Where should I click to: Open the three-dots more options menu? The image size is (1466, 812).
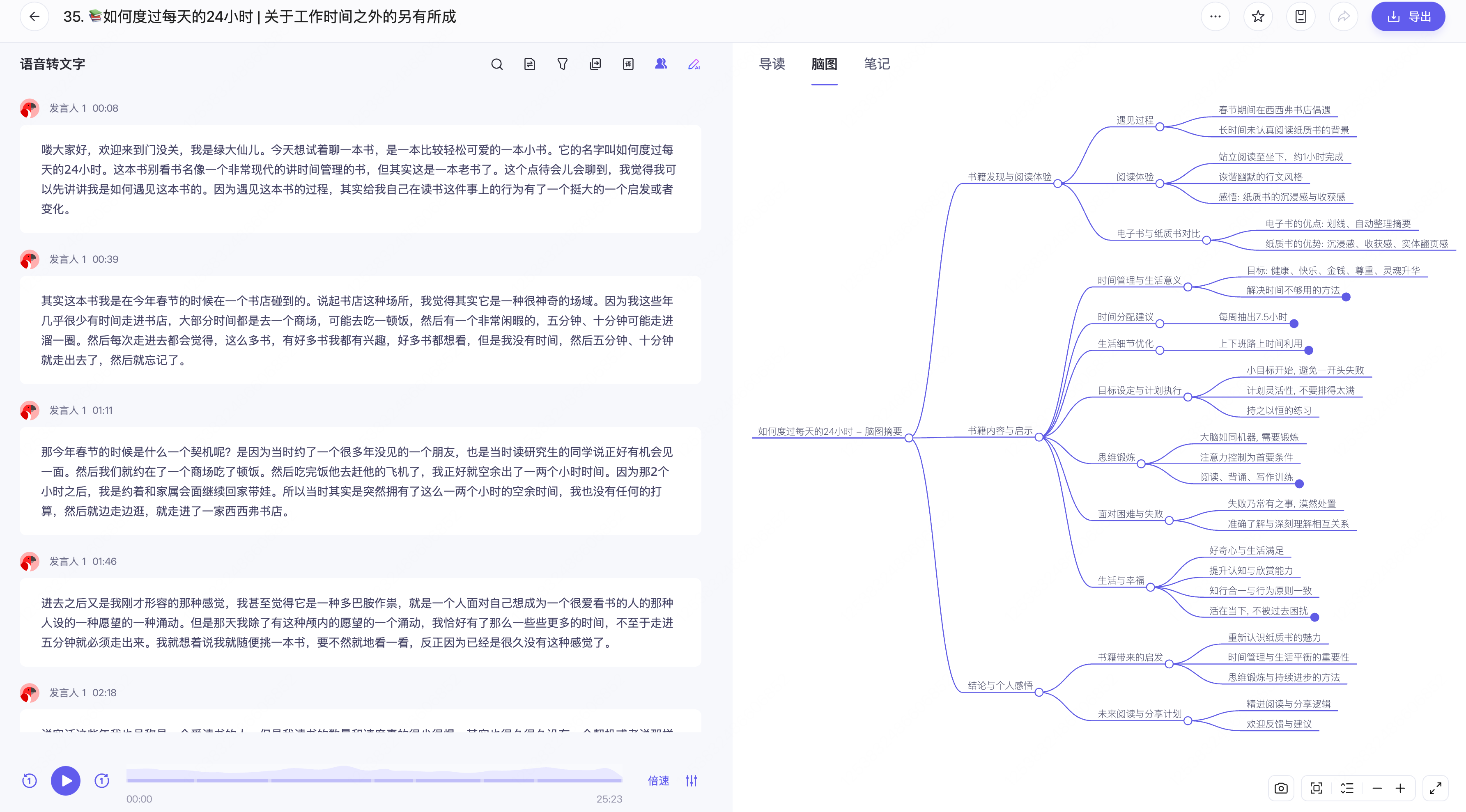point(1215,16)
